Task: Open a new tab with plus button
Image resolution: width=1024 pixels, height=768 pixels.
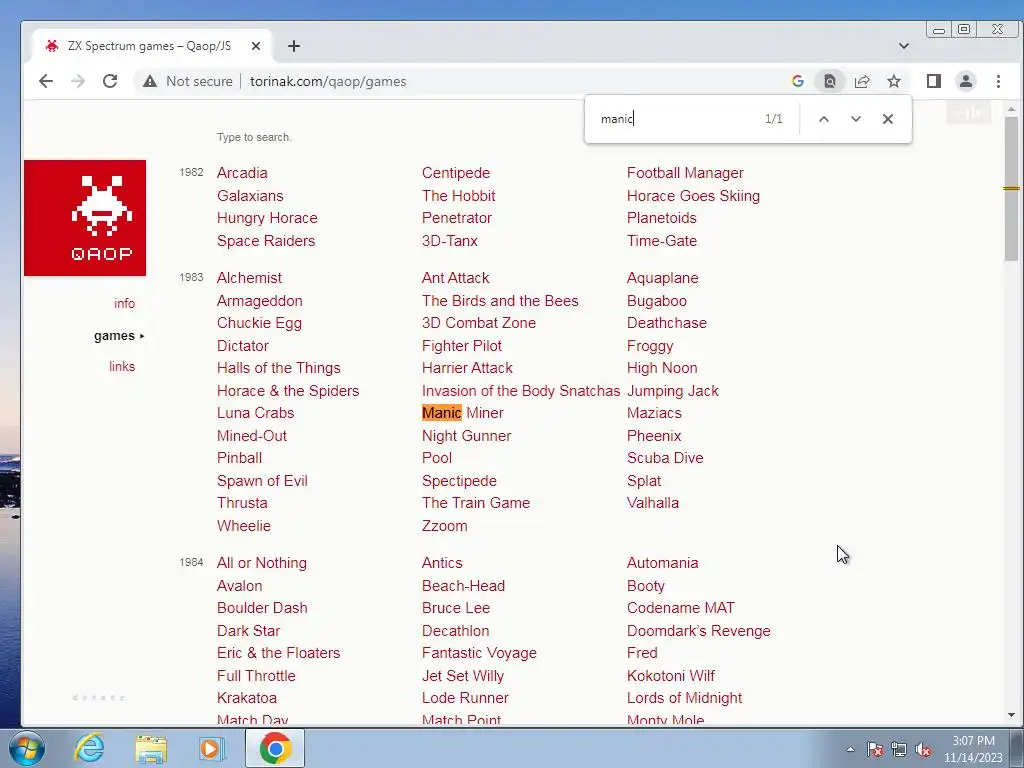Action: [x=294, y=46]
